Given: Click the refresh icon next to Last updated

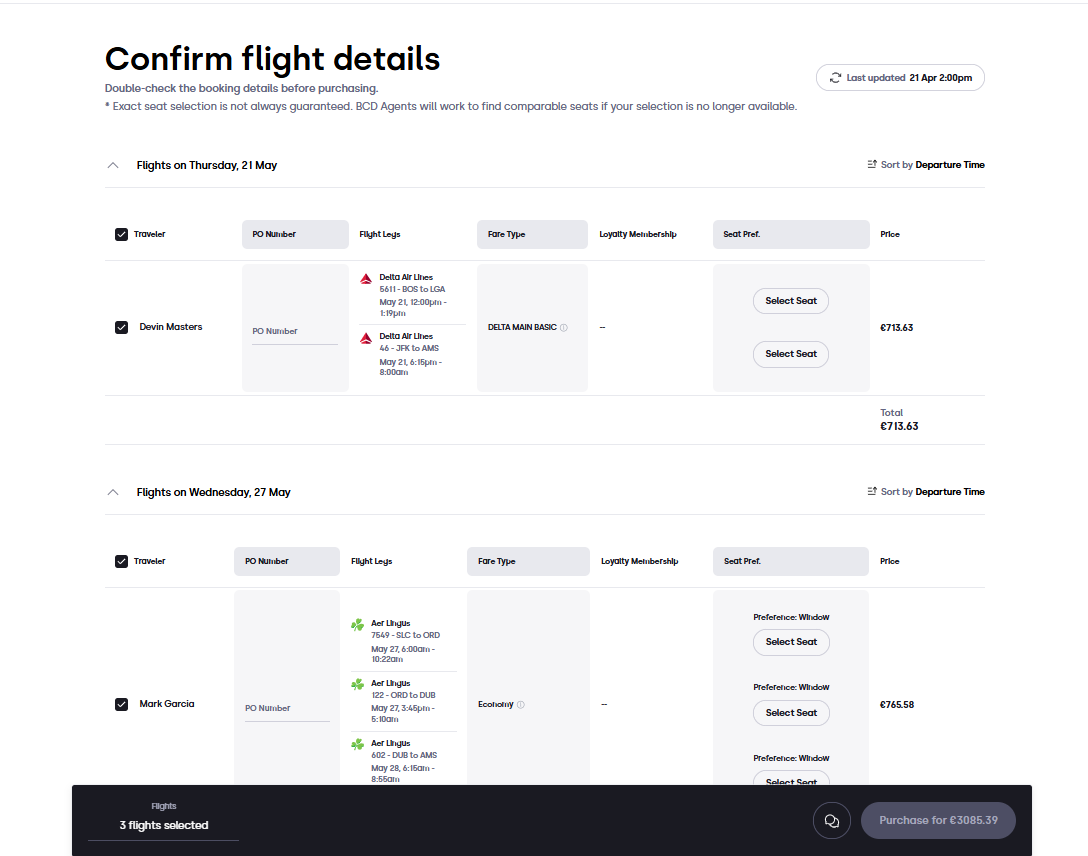Looking at the screenshot, I should point(835,78).
